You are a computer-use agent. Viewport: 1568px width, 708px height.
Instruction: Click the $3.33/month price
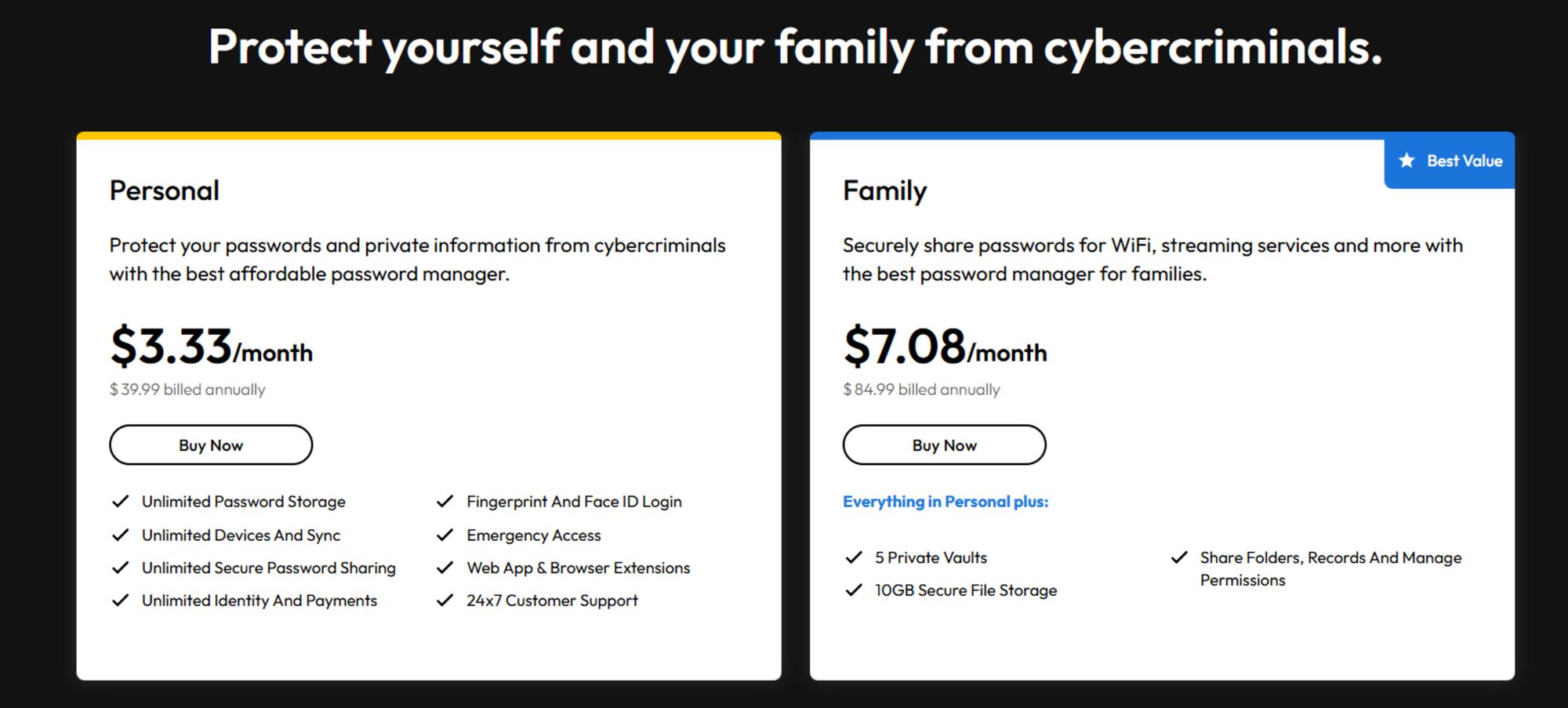211,347
